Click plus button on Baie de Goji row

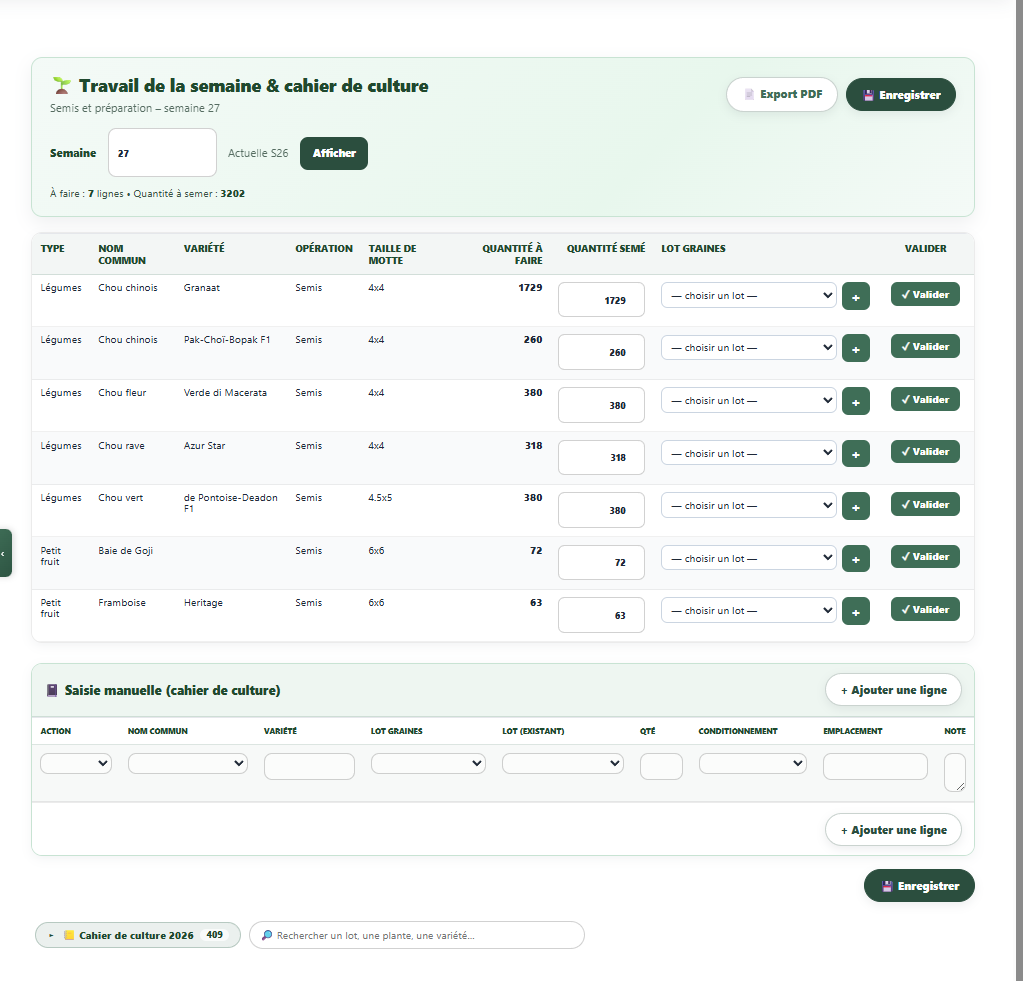855,558
